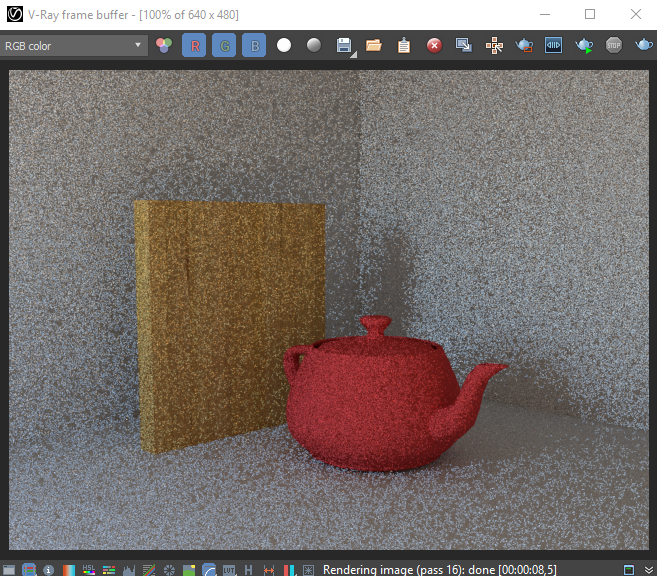Toggle the red channel button
Image resolution: width=657 pixels, height=576 pixels.
pyautogui.click(x=194, y=45)
